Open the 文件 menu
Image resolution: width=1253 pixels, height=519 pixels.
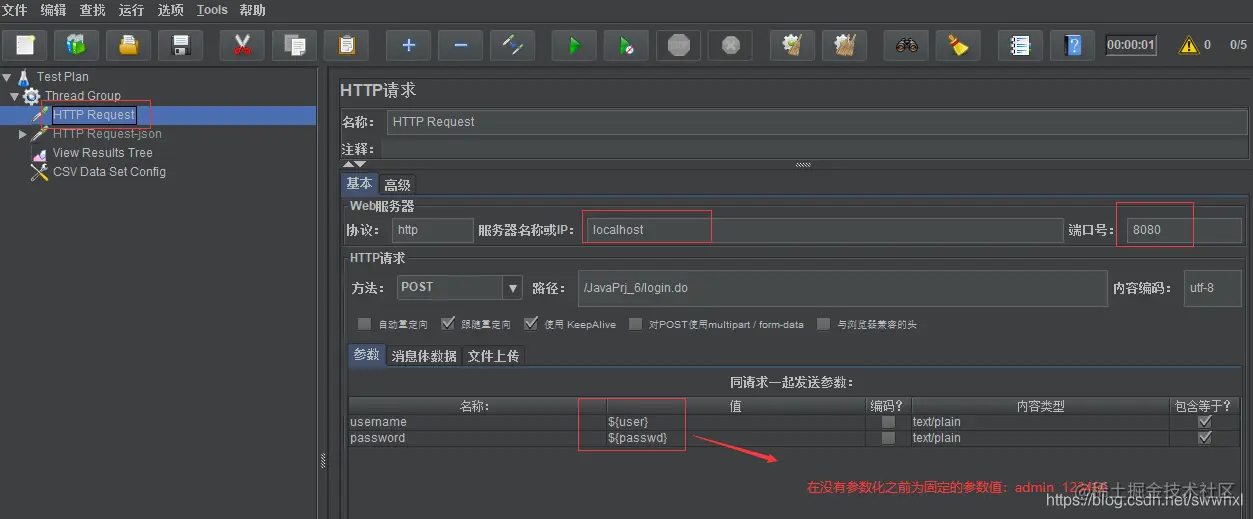[15, 10]
